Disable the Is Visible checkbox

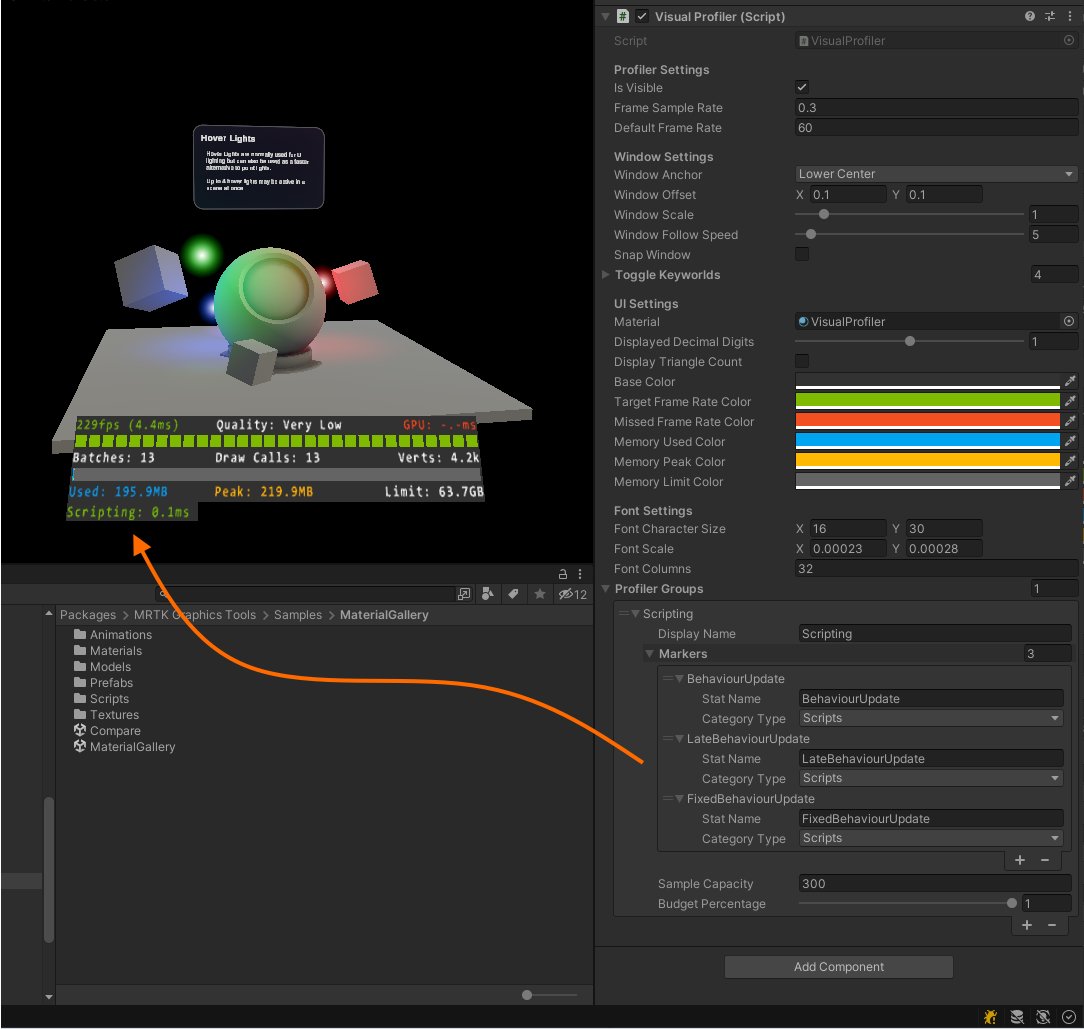[801, 87]
